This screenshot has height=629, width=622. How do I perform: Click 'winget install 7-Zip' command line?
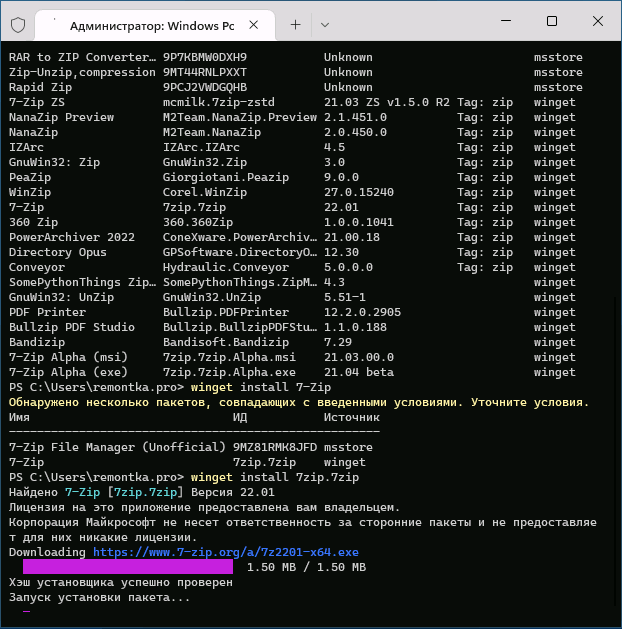(261, 387)
